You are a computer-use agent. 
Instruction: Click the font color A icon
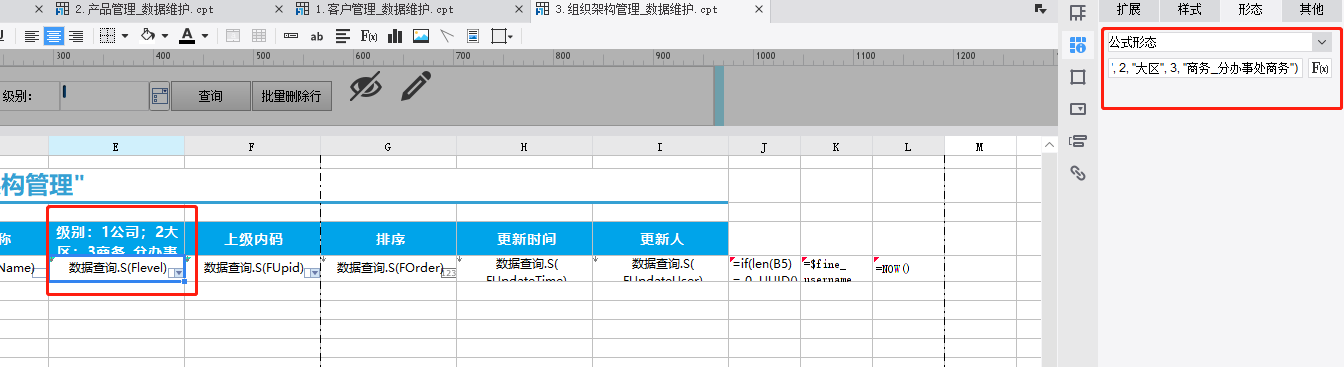187,36
